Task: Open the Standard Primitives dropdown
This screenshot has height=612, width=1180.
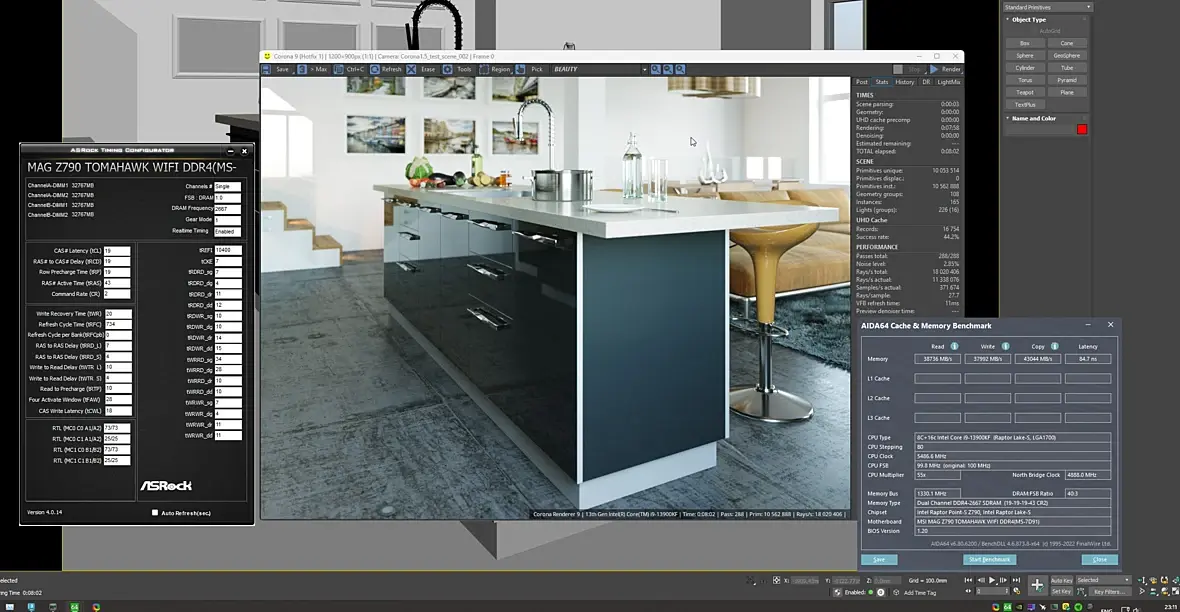Action: point(1047,7)
